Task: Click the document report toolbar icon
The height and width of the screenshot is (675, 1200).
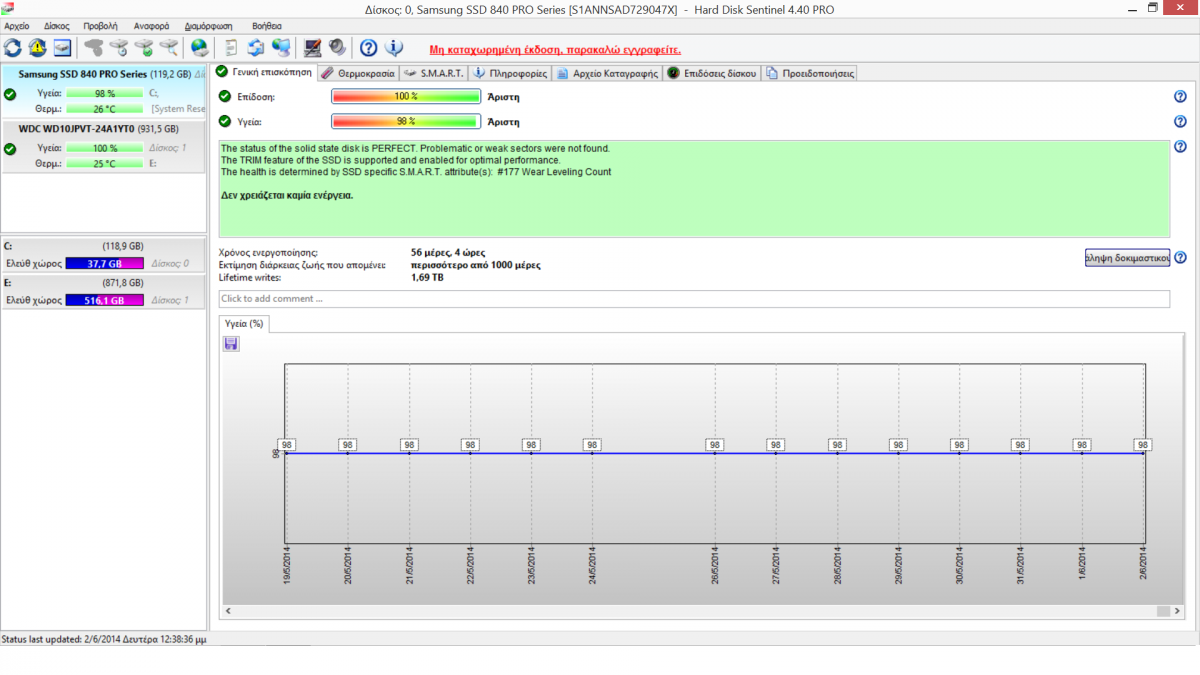Action: 231,47
